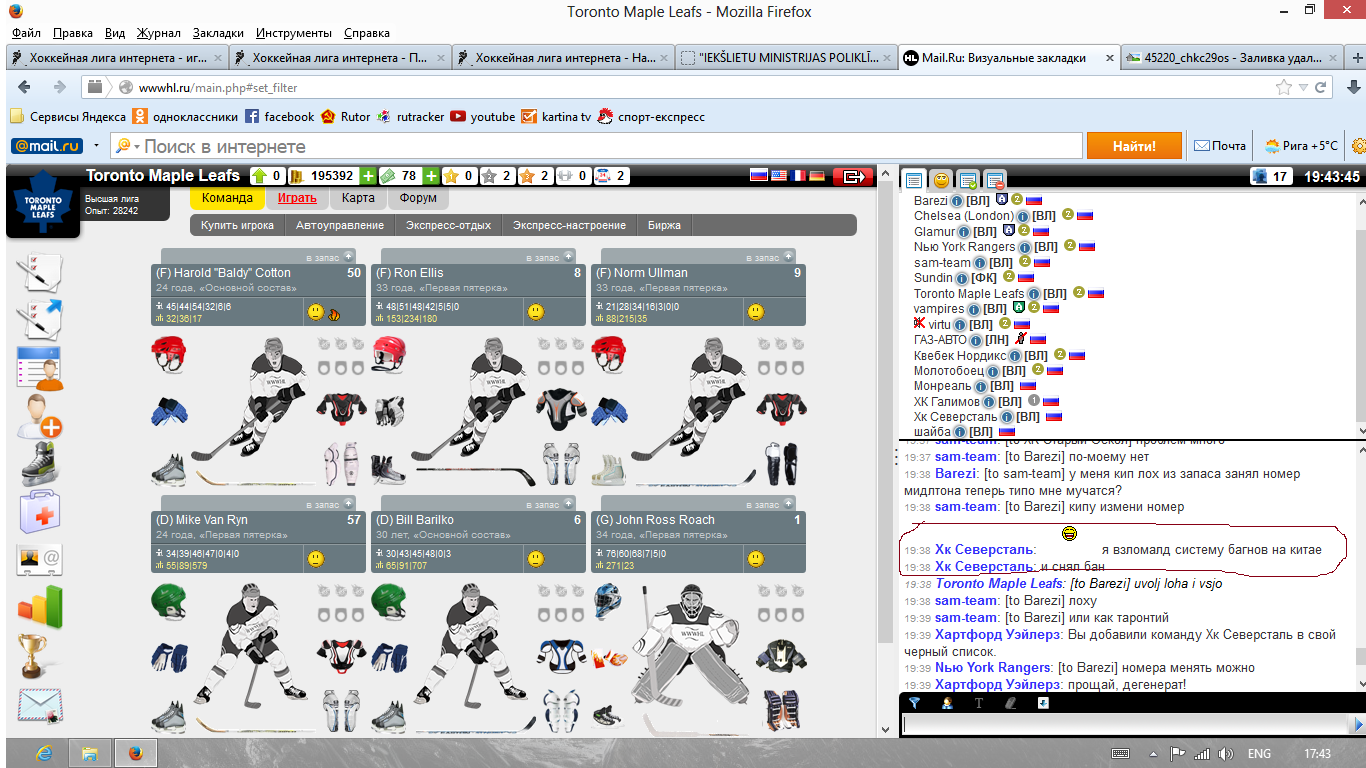
Task: Open the first chat user list tab
Action: point(914,180)
